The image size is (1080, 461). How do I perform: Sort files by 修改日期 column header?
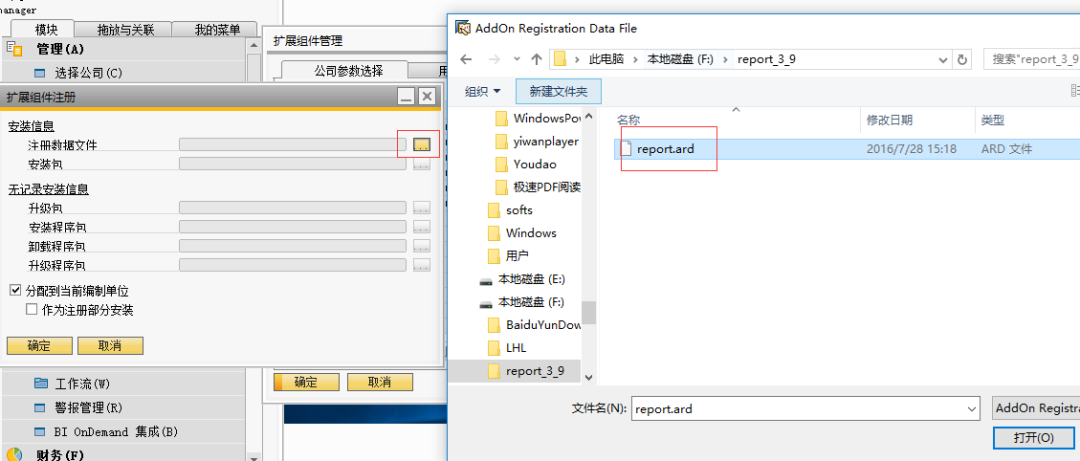click(x=890, y=120)
